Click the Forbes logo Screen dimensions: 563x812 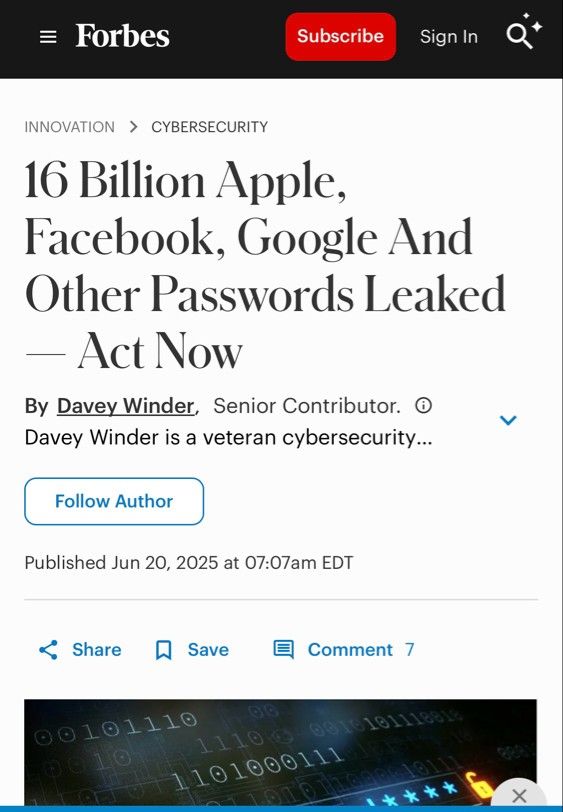(x=122, y=36)
